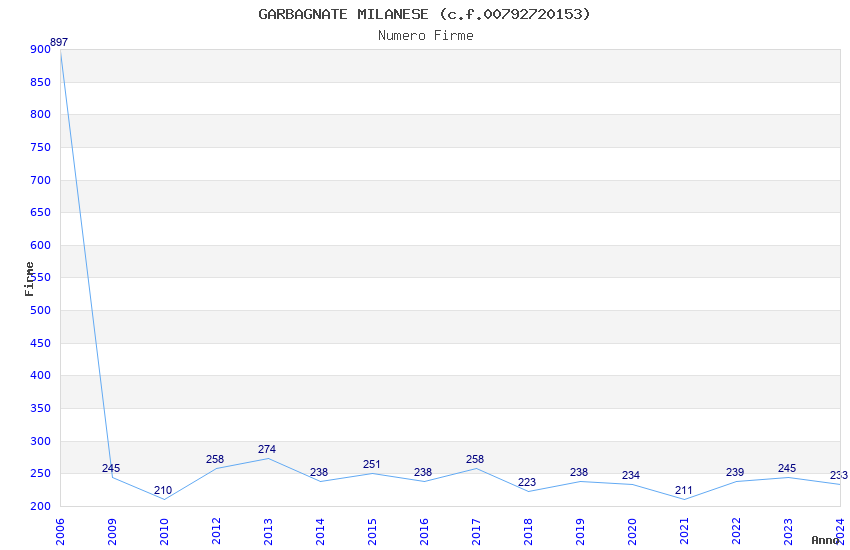The image size is (850, 550).
Task: Click the 251 data label
Action: click(x=372, y=464)
